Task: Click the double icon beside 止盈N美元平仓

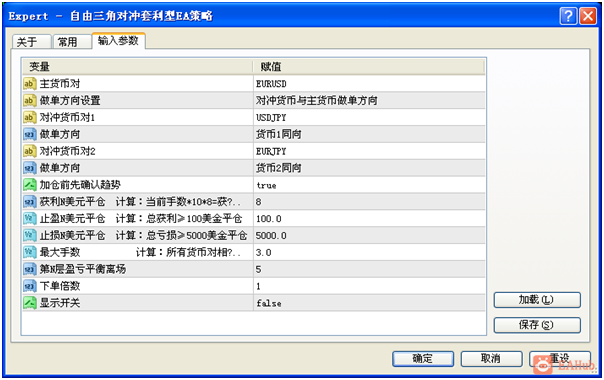Action: pos(30,219)
